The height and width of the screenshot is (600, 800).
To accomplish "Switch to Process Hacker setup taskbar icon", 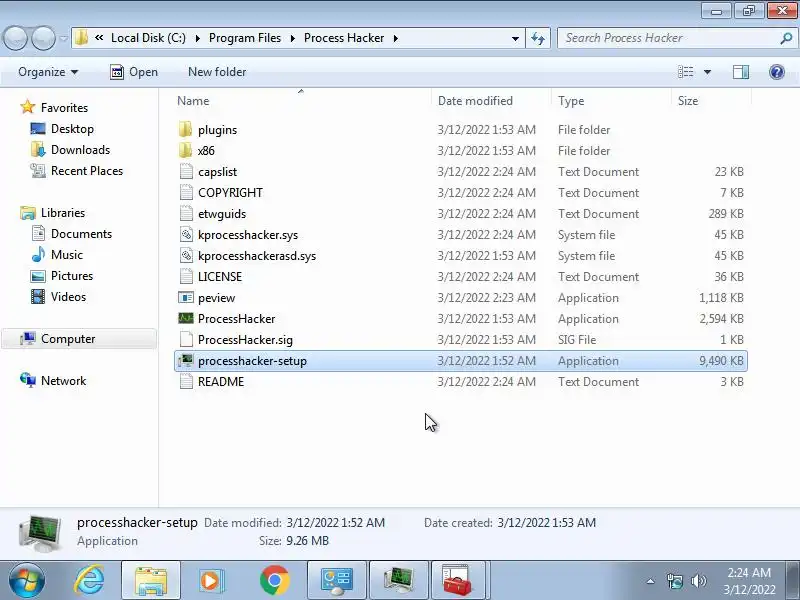I will pyautogui.click(x=398, y=581).
